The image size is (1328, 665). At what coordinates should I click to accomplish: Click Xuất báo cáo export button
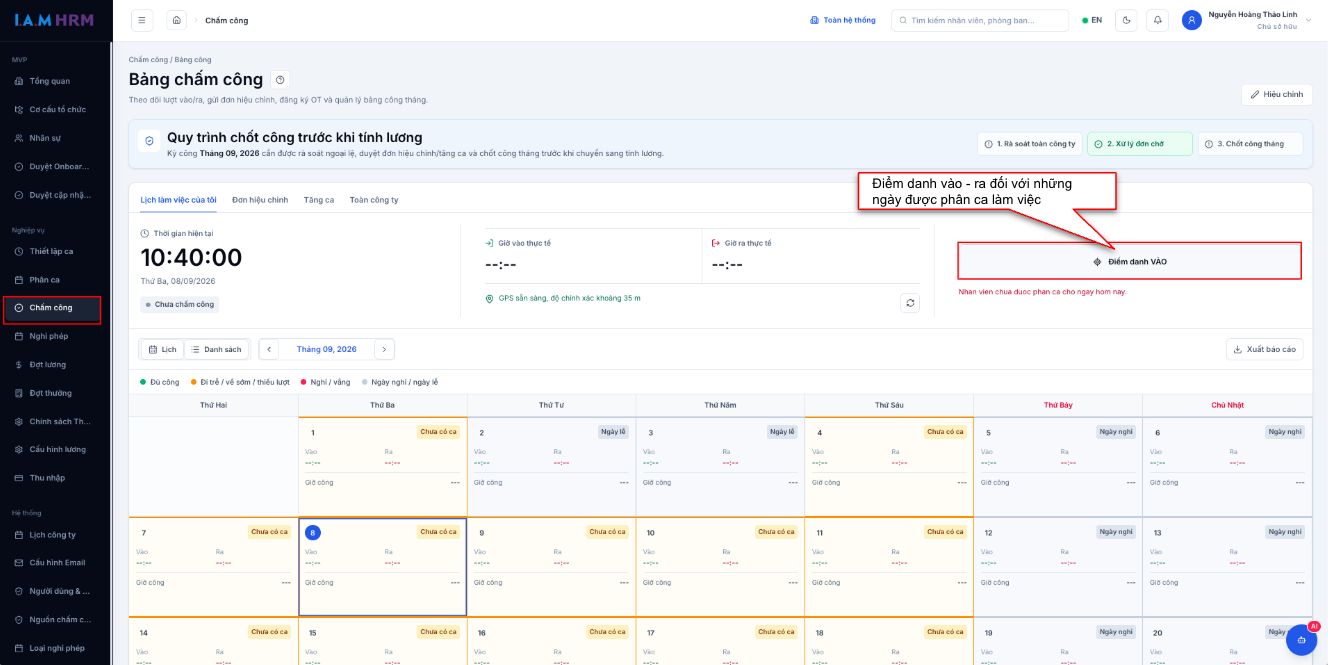pos(1264,349)
